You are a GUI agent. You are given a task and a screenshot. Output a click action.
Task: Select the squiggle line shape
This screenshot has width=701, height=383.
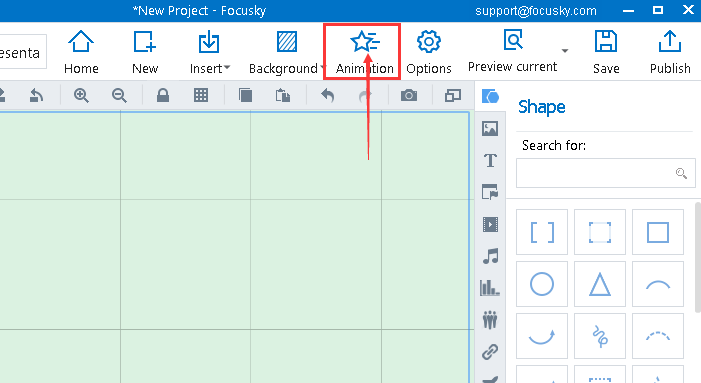pos(600,336)
